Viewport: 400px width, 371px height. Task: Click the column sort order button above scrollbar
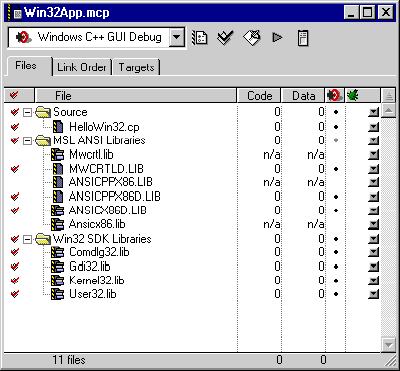(388, 96)
